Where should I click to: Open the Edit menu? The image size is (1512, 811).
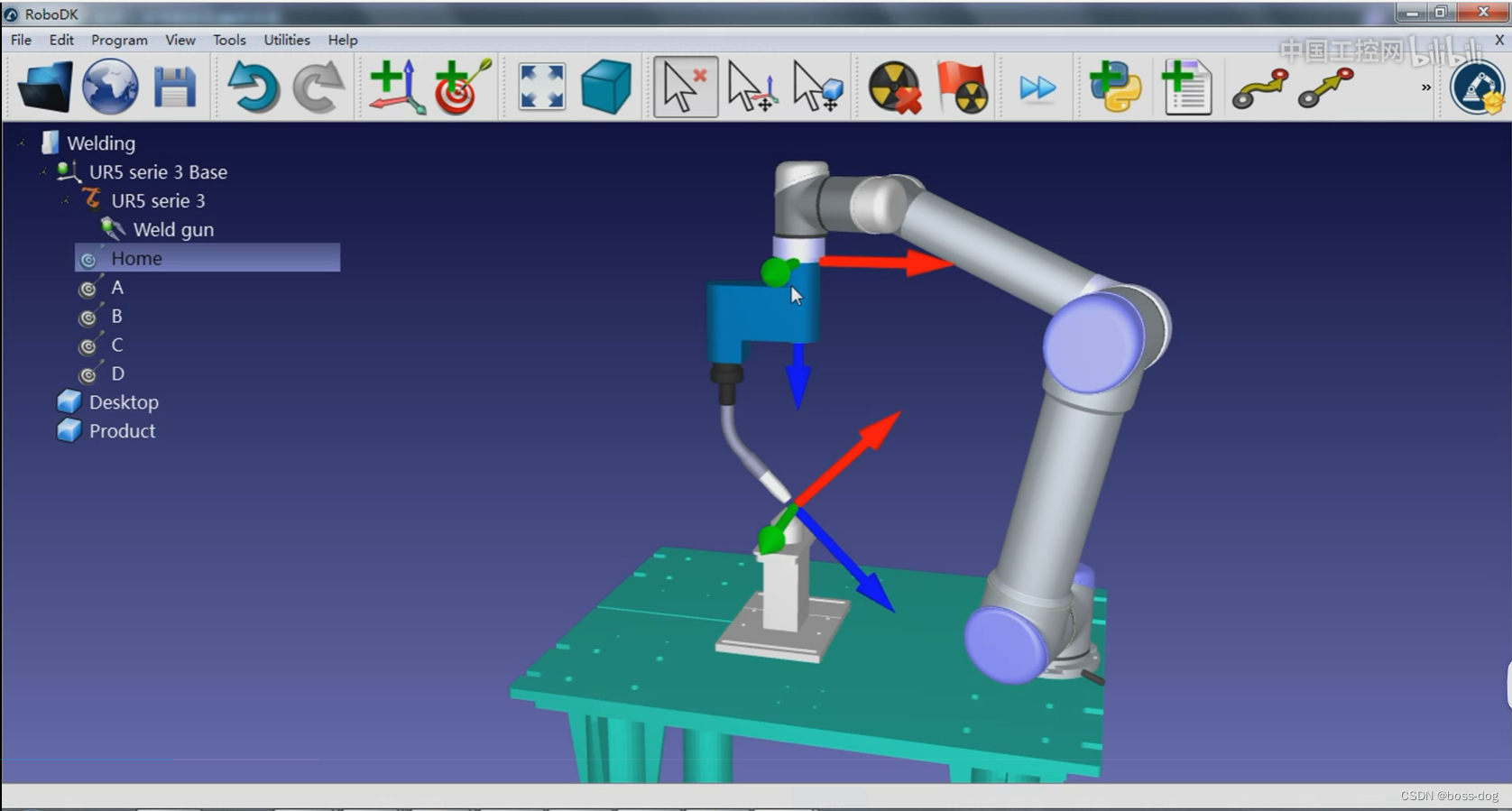pos(61,40)
